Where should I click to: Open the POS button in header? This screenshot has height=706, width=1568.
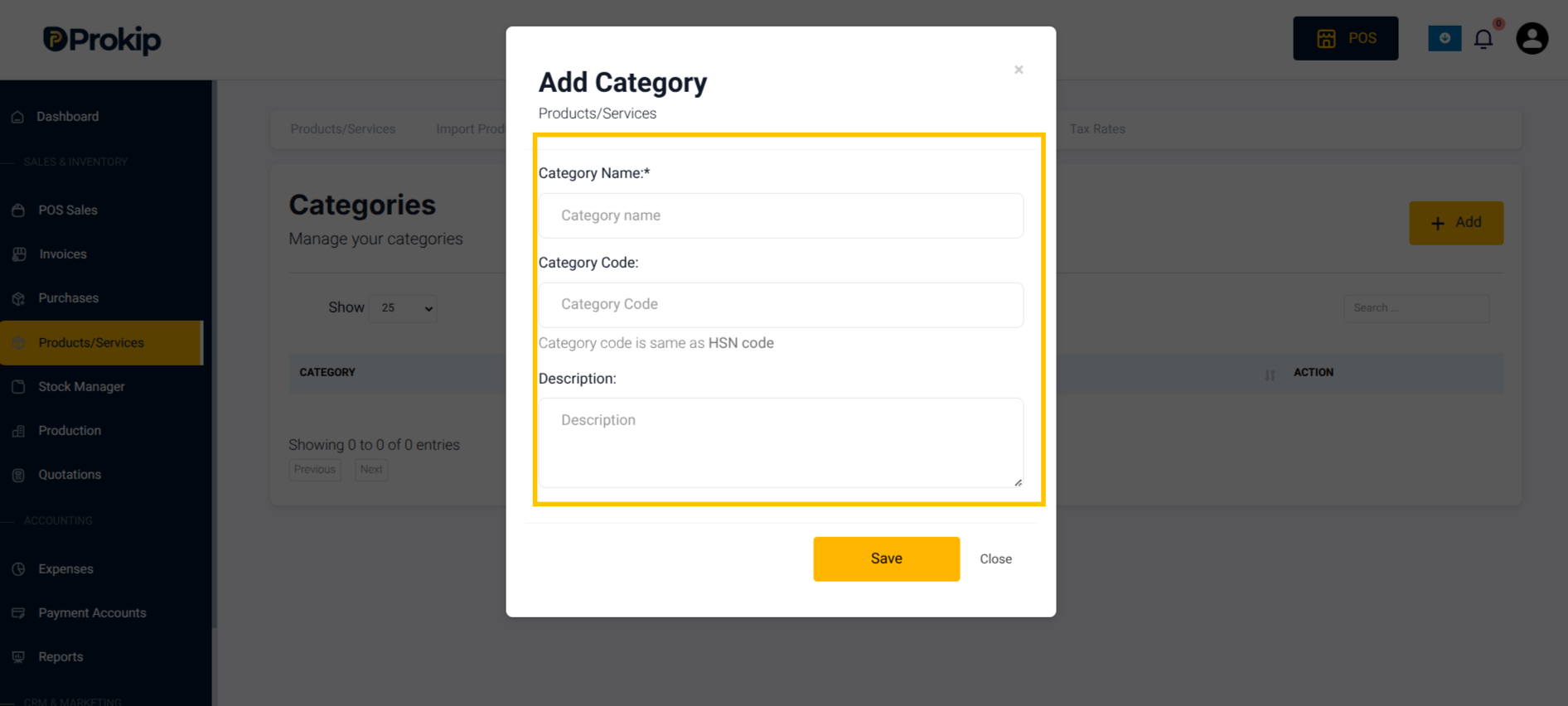(1345, 38)
